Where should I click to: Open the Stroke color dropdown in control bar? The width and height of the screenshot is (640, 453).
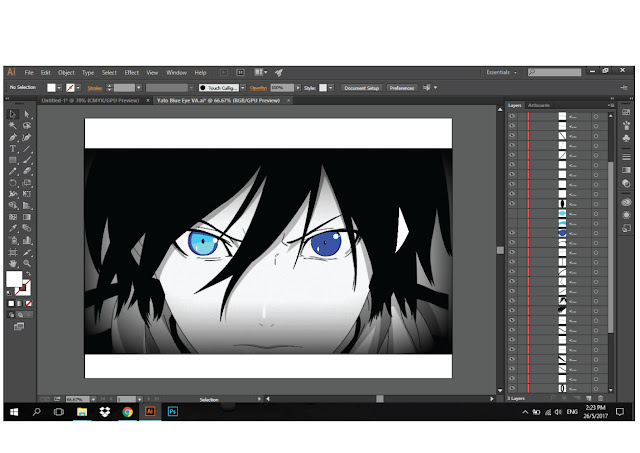click(x=78, y=88)
